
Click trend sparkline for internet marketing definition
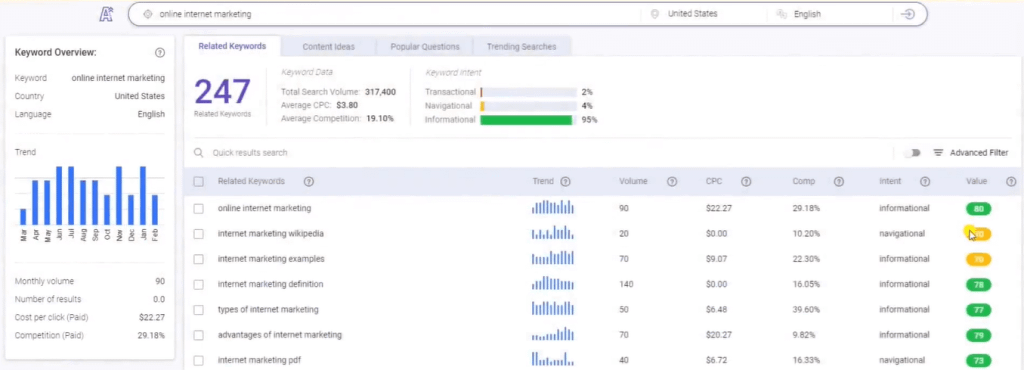click(552, 283)
